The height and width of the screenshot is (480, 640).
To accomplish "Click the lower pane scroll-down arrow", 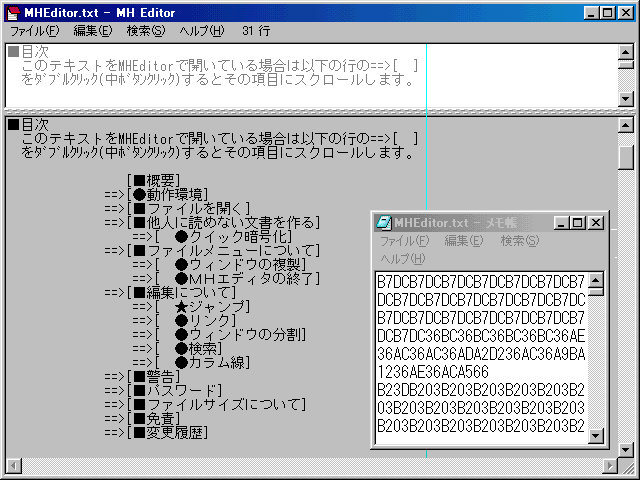I will point(626,449).
